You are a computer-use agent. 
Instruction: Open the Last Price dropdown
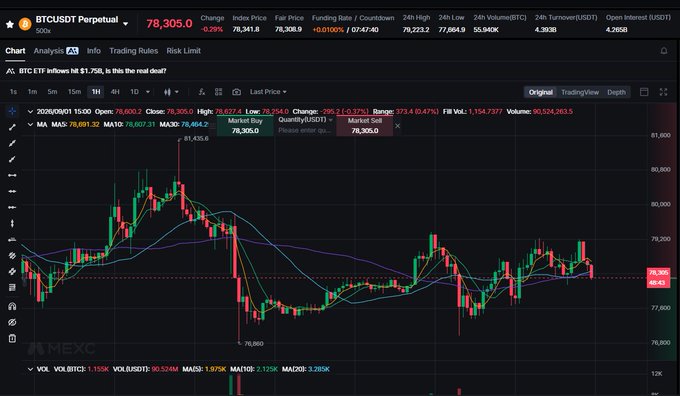(268, 92)
